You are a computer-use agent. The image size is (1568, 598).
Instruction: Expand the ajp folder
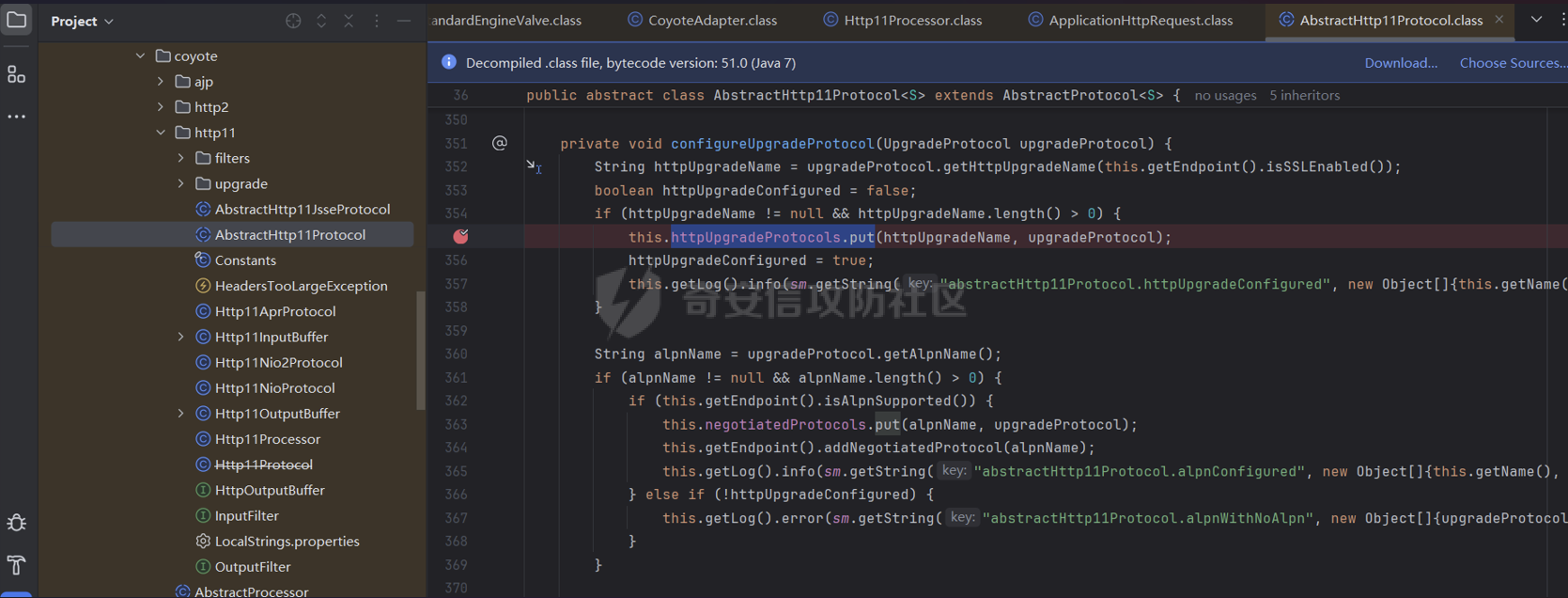click(x=161, y=82)
